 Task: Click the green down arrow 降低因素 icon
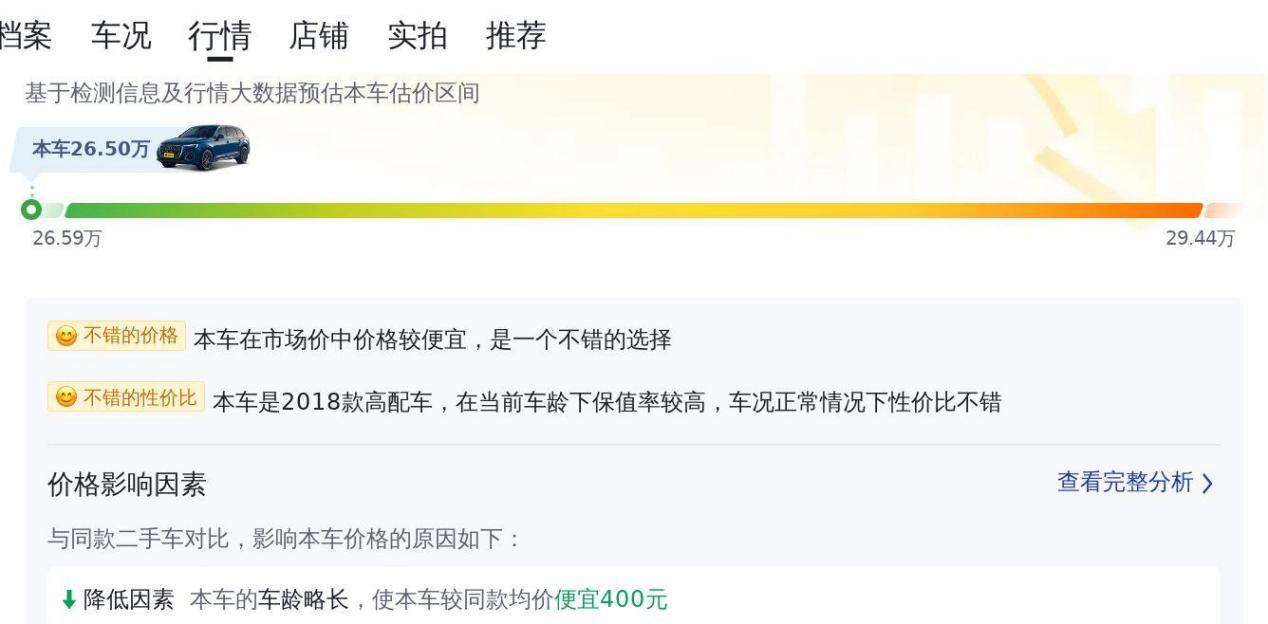(69, 600)
